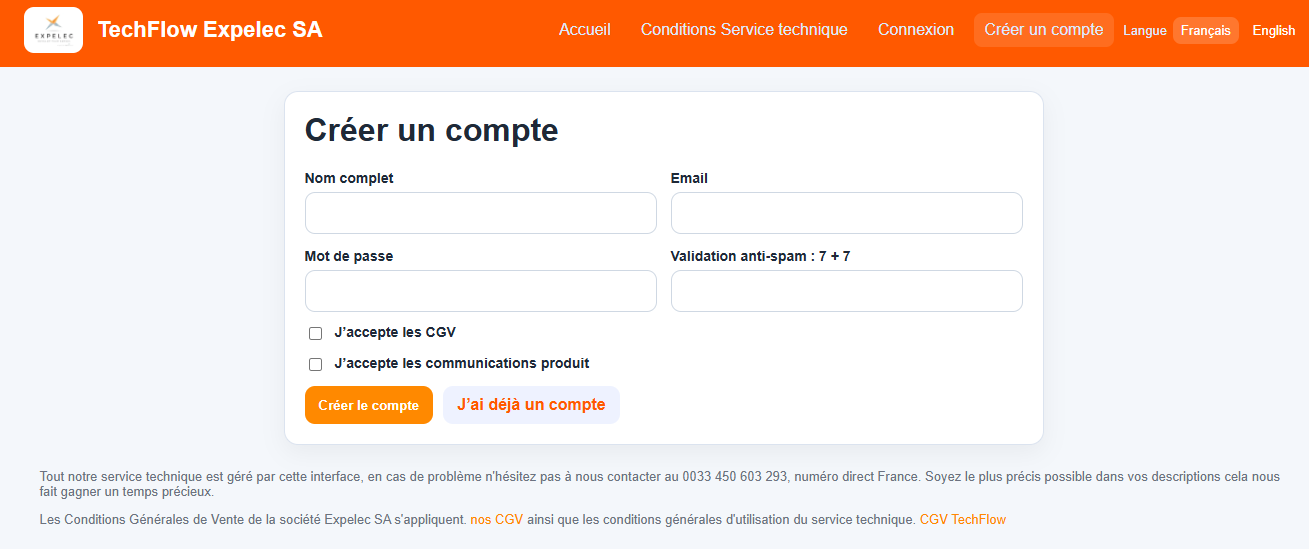Screen dimensions: 1309x549
Task: Switch language to English
Action: tap(1274, 31)
